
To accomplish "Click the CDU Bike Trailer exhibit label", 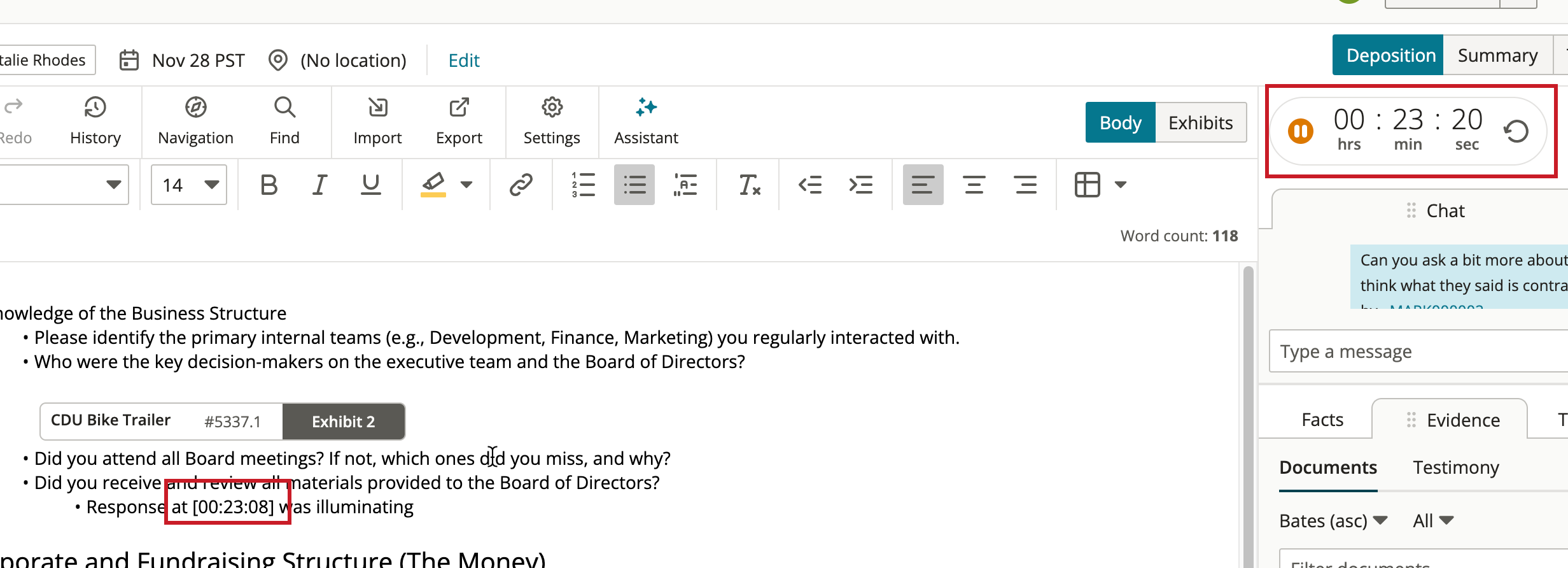I will pos(111,420).
